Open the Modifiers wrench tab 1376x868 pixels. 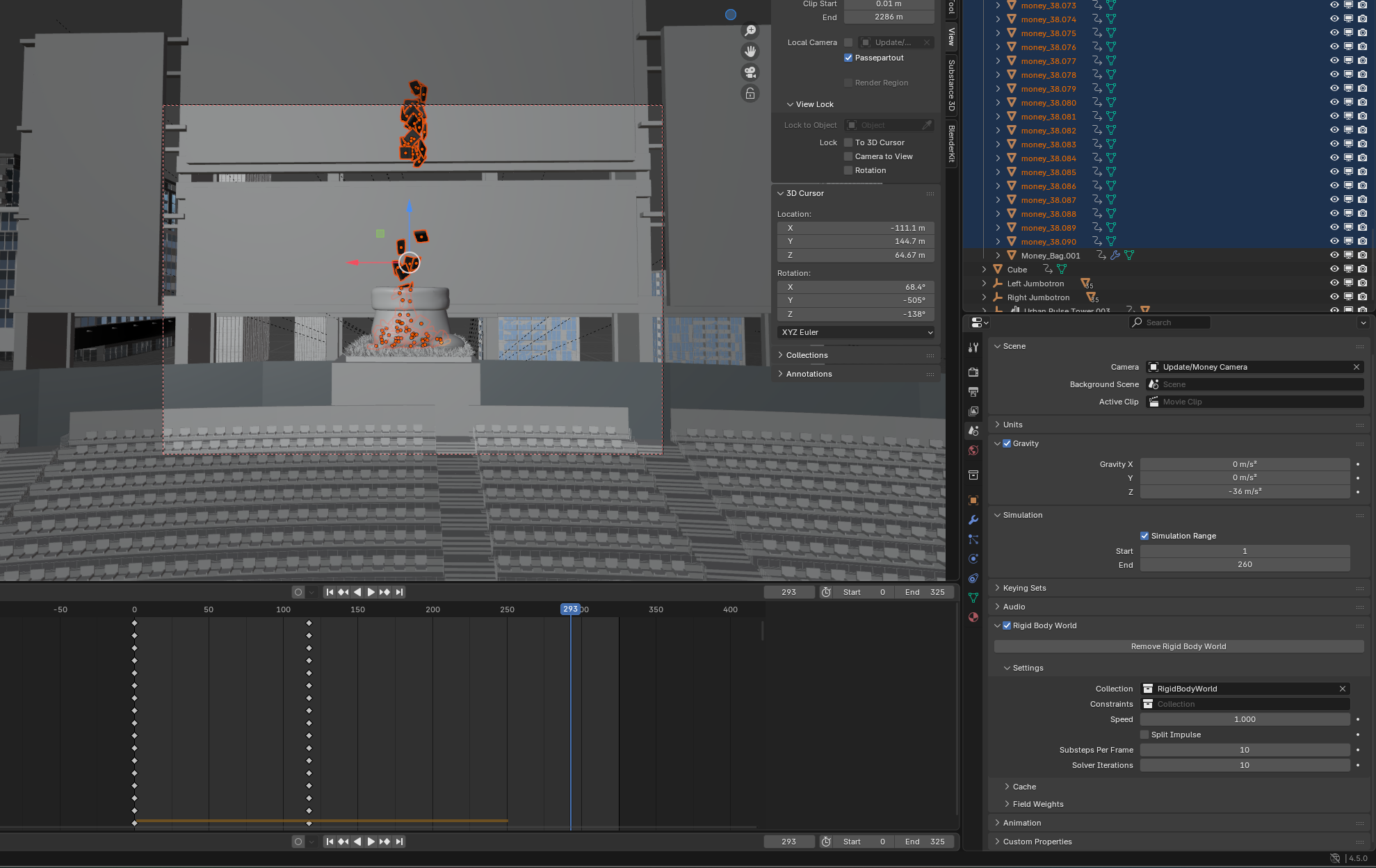click(973, 520)
